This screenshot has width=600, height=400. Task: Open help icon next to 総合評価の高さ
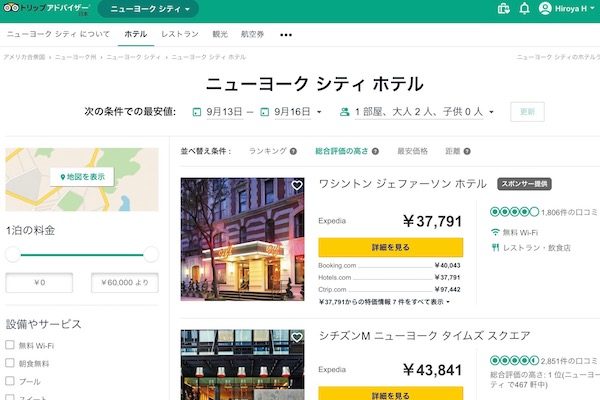(x=375, y=151)
